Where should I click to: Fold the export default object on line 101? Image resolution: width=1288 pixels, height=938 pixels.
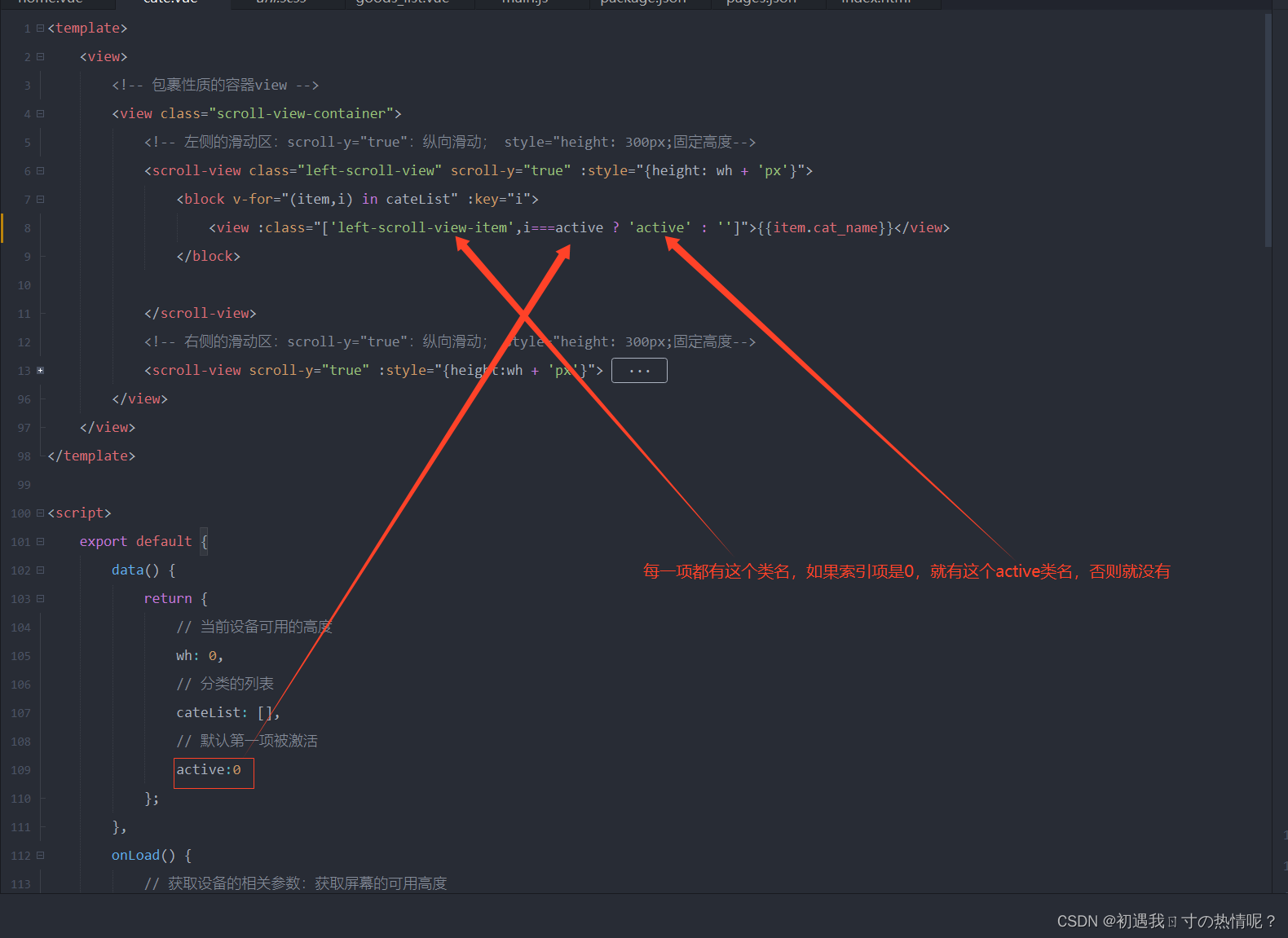(40, 542)
